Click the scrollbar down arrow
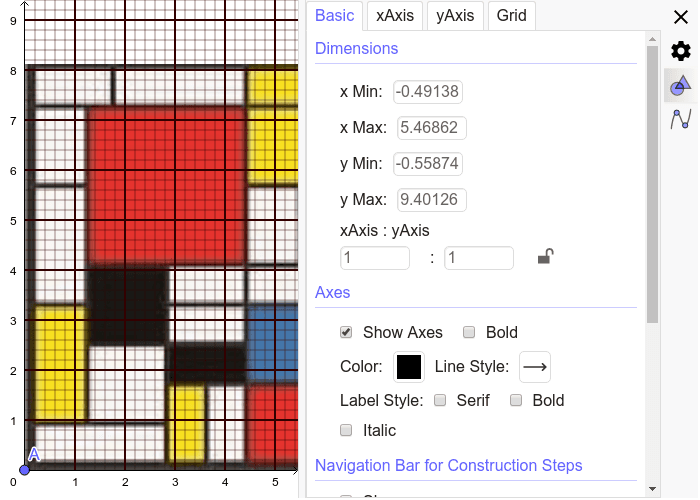Image resolution: width=700 pixels, height=500 pixels. click(x=652, y=489)
